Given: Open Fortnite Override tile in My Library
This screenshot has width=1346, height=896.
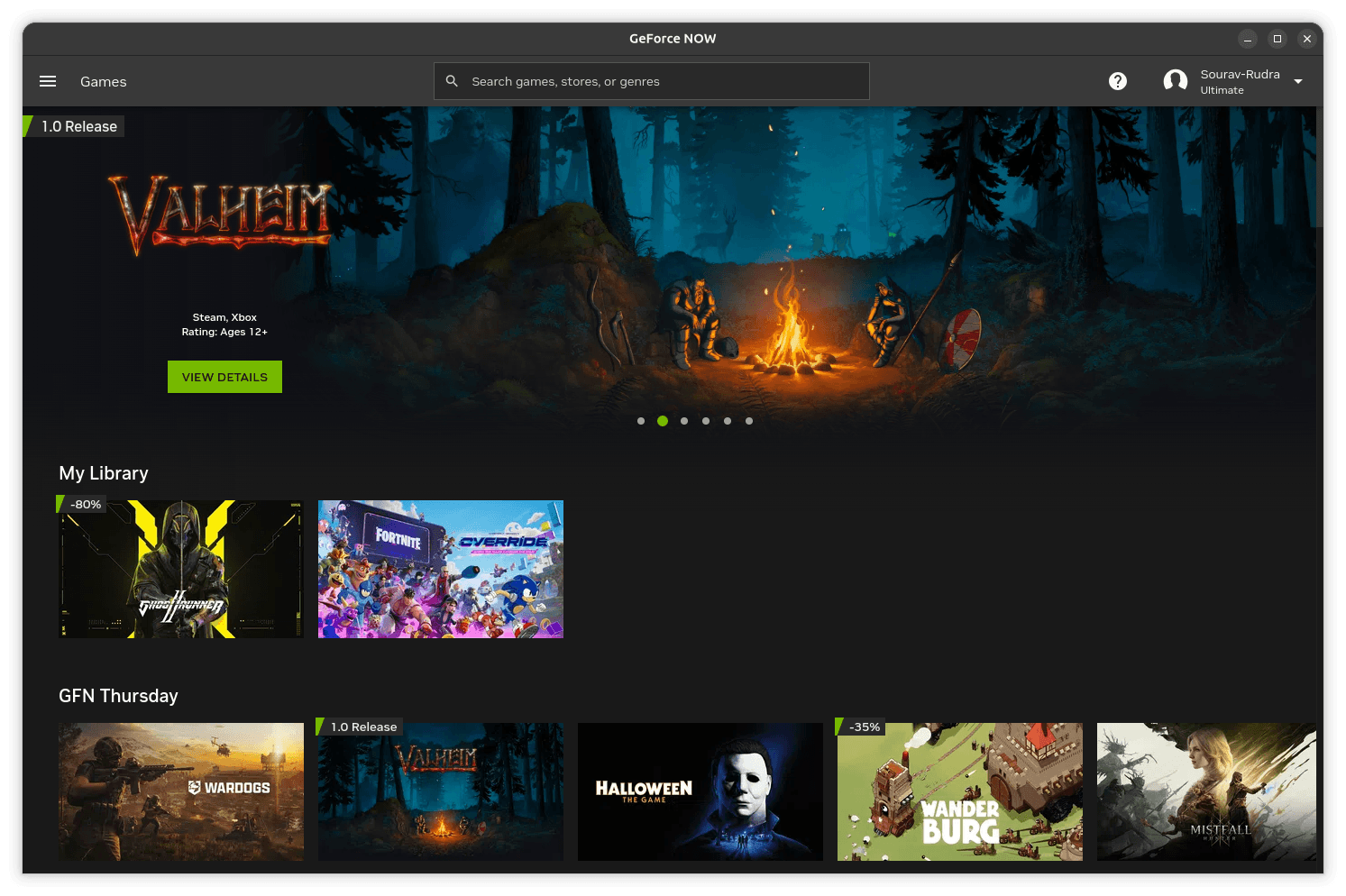Looking at the screenshot, I should coord(441,569).
